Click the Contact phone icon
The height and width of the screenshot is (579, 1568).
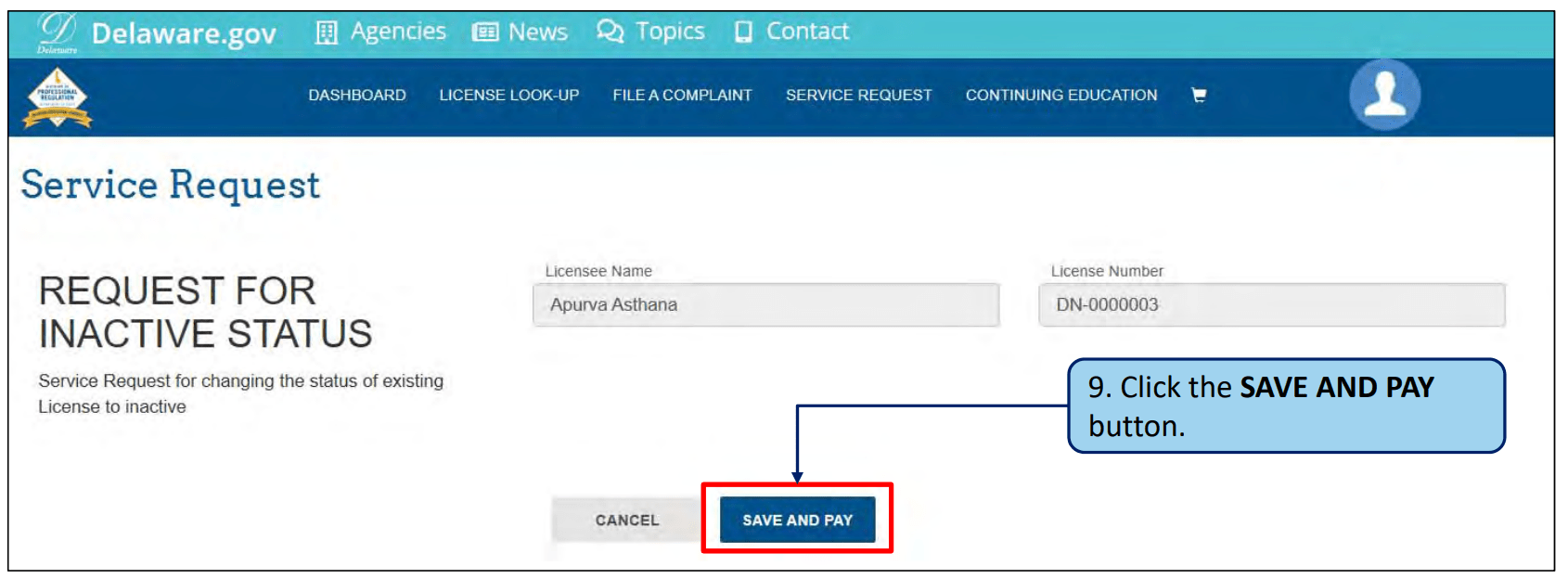(743, 32)
